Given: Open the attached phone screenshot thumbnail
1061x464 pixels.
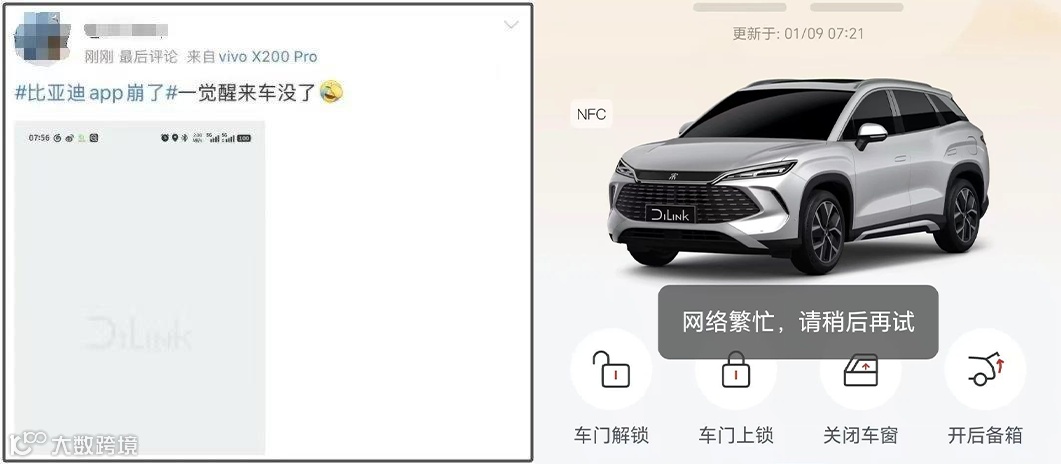Looking at the screenshot, I should coord(139,287).
